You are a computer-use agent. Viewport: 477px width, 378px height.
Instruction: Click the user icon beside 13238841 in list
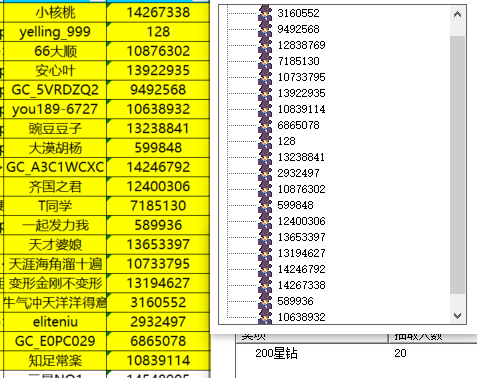(x=265, y=157)
